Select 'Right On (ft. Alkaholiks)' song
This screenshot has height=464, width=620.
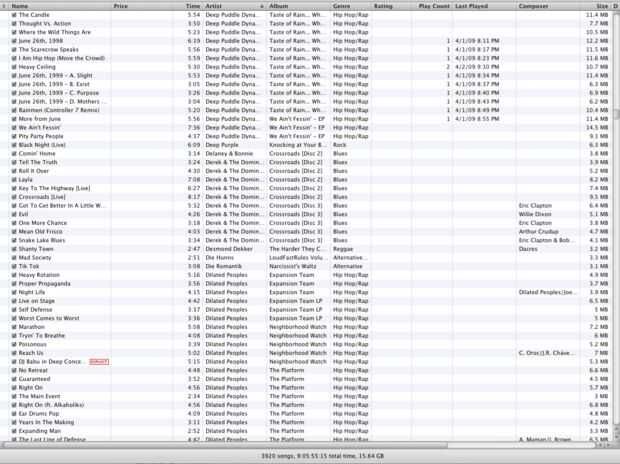pos(51,405)
